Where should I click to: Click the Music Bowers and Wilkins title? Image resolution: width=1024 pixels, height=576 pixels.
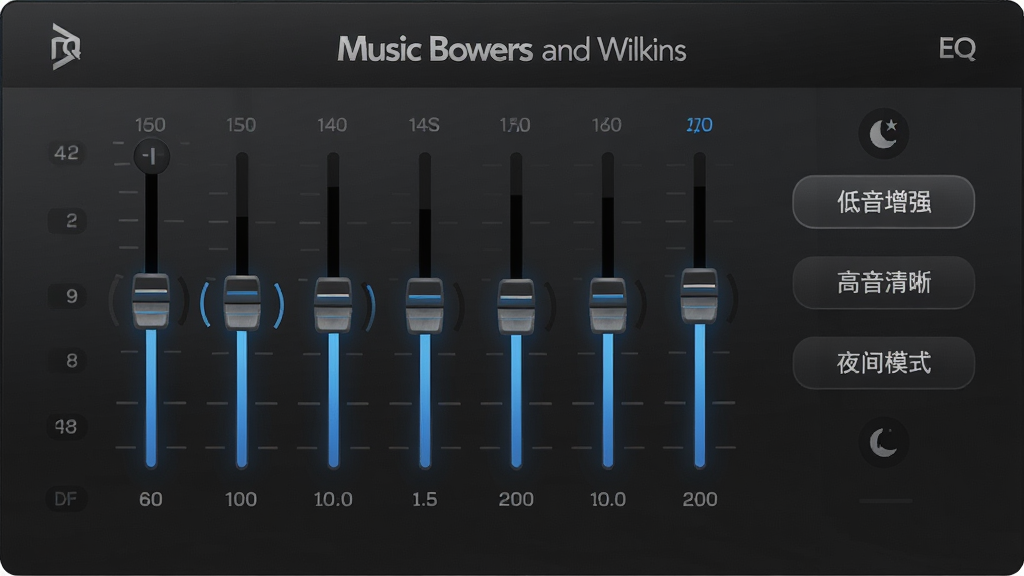pos(511,50)
